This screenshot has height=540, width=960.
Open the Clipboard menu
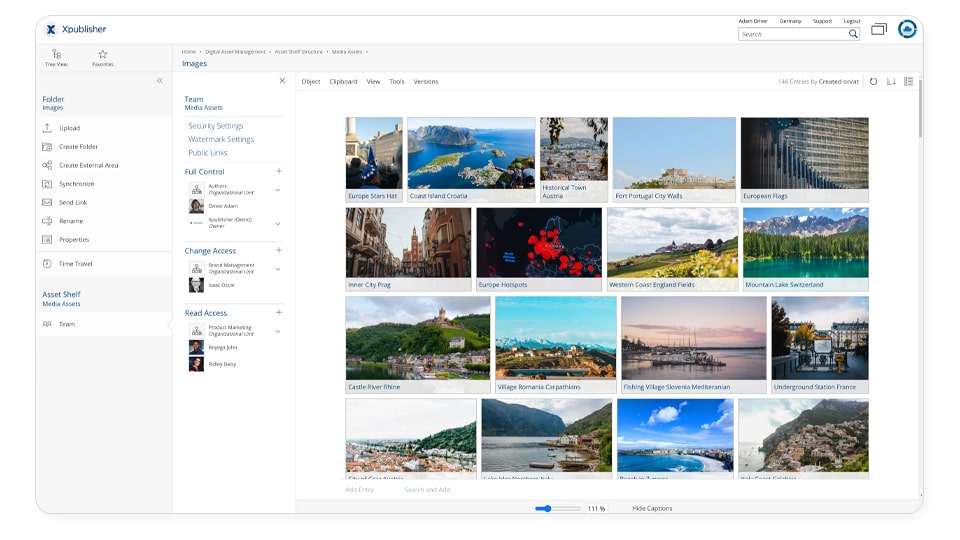click(343, 81)
